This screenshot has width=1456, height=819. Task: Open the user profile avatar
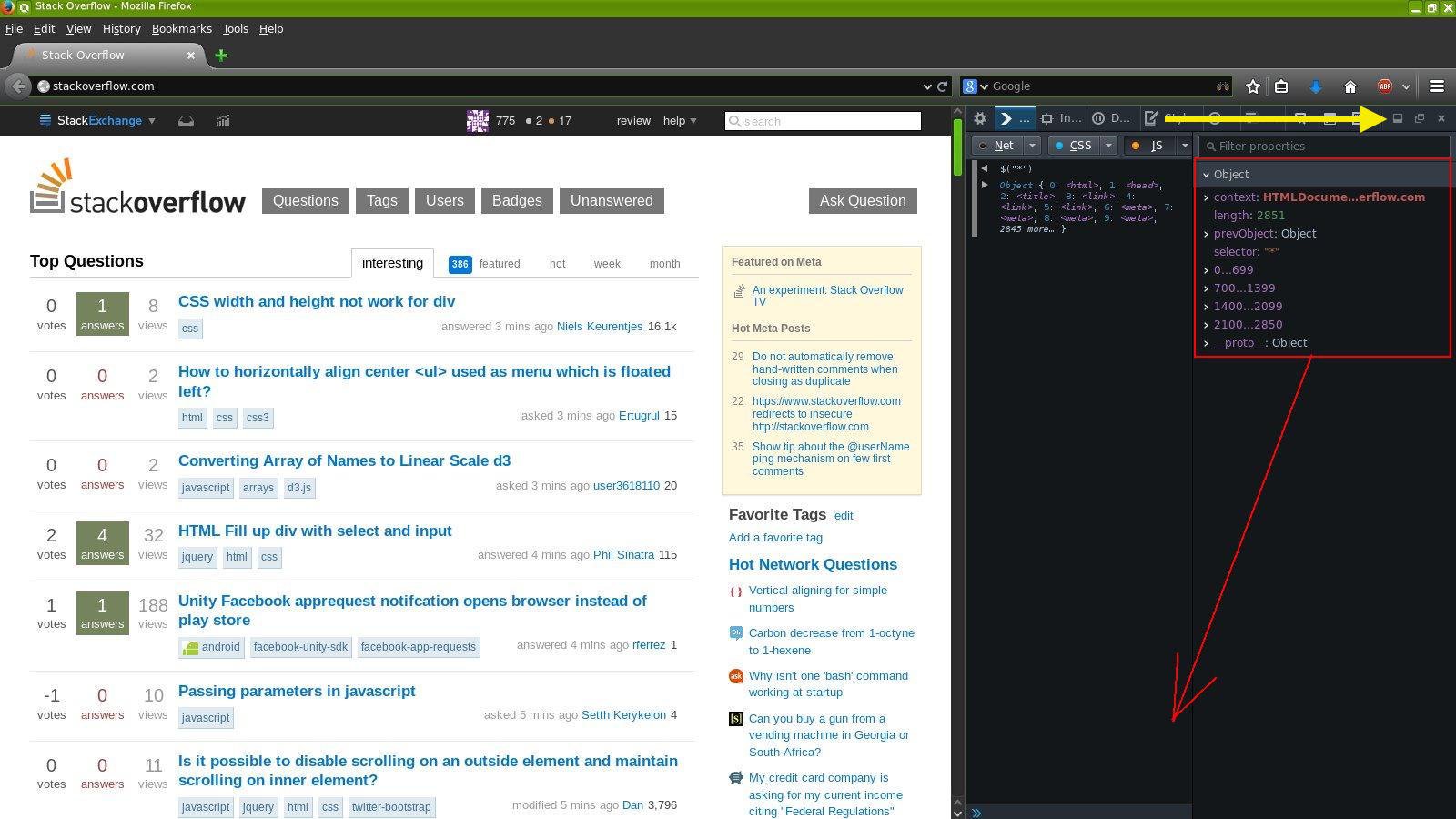[478, 120]
